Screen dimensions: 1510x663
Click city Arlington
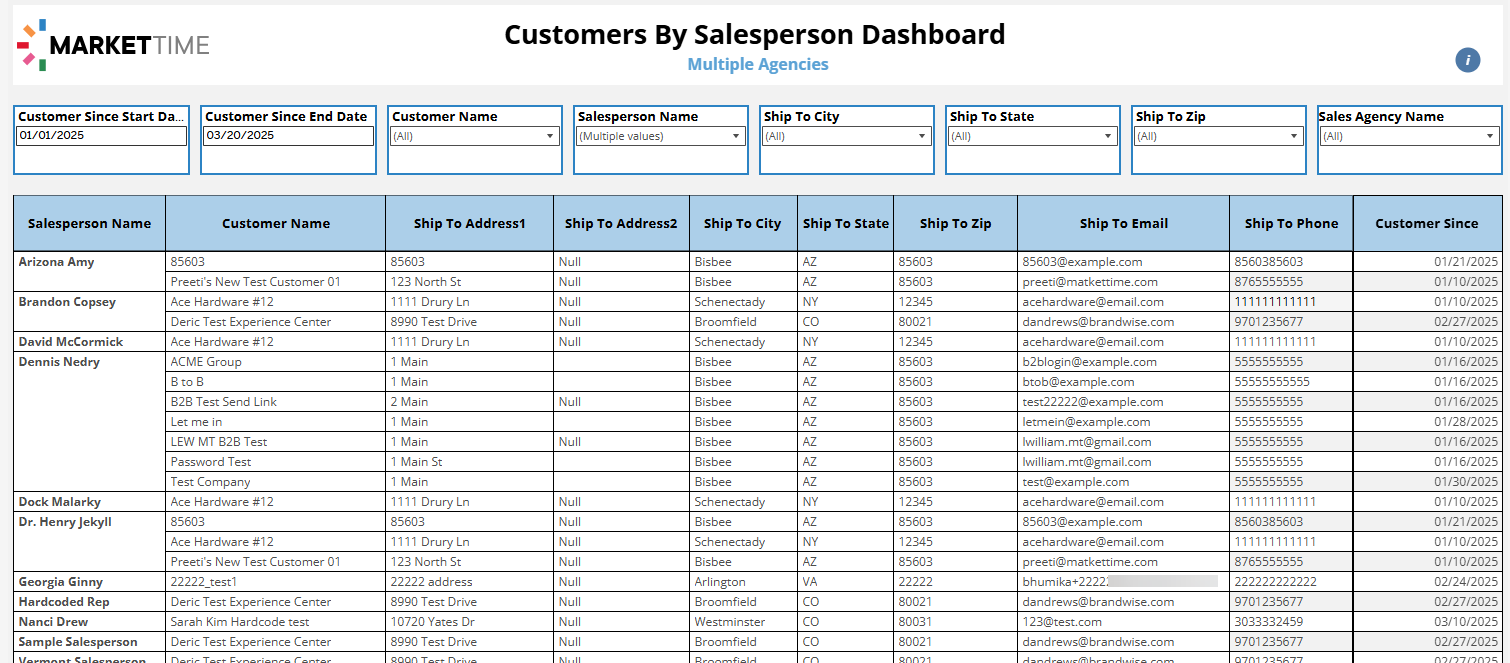click(720, 582)
